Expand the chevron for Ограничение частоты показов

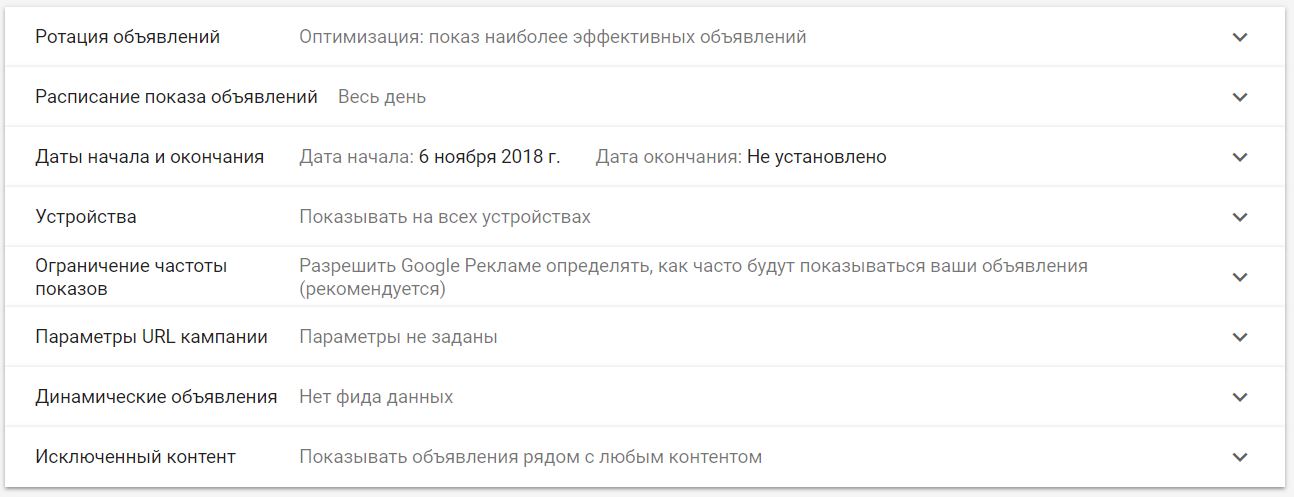click(x=1240, y=277)
